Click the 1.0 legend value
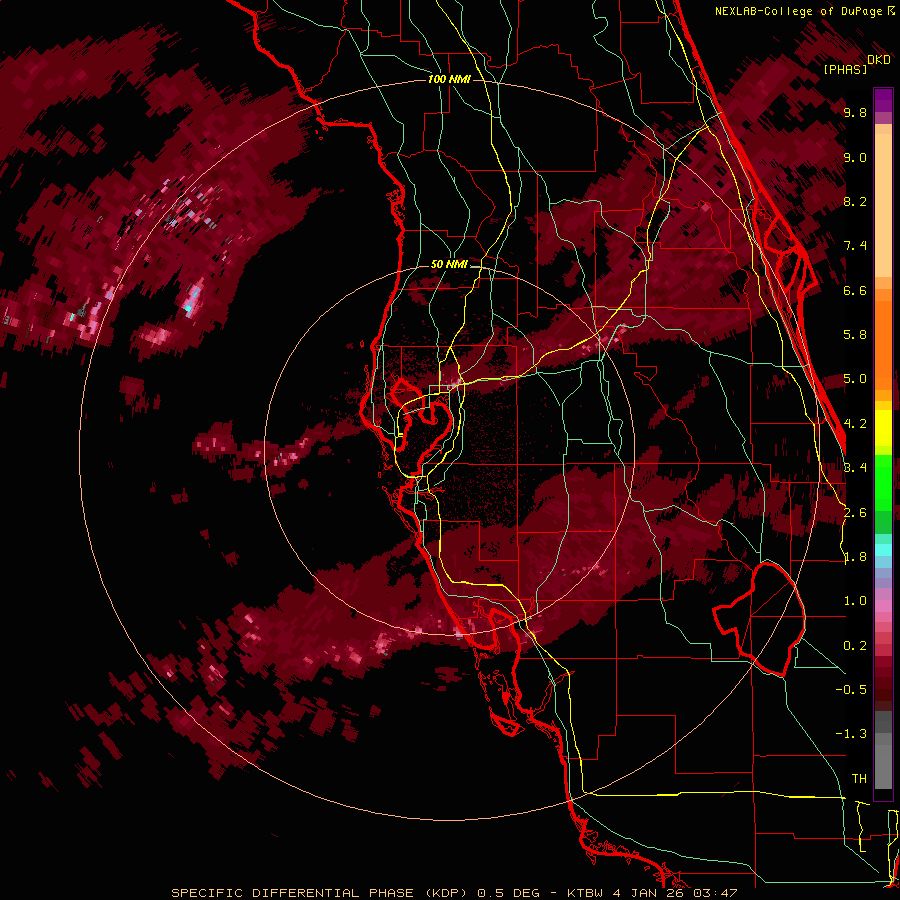The image size is (900, 900). [x=855, y=601]
